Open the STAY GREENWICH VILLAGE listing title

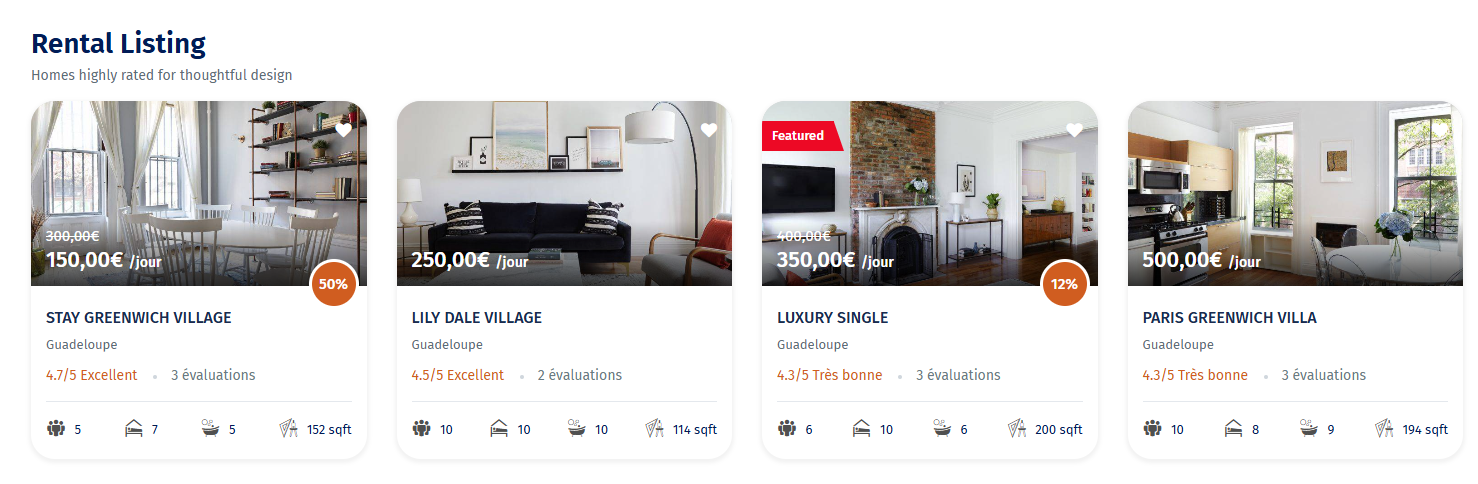(x=139, y=318)
